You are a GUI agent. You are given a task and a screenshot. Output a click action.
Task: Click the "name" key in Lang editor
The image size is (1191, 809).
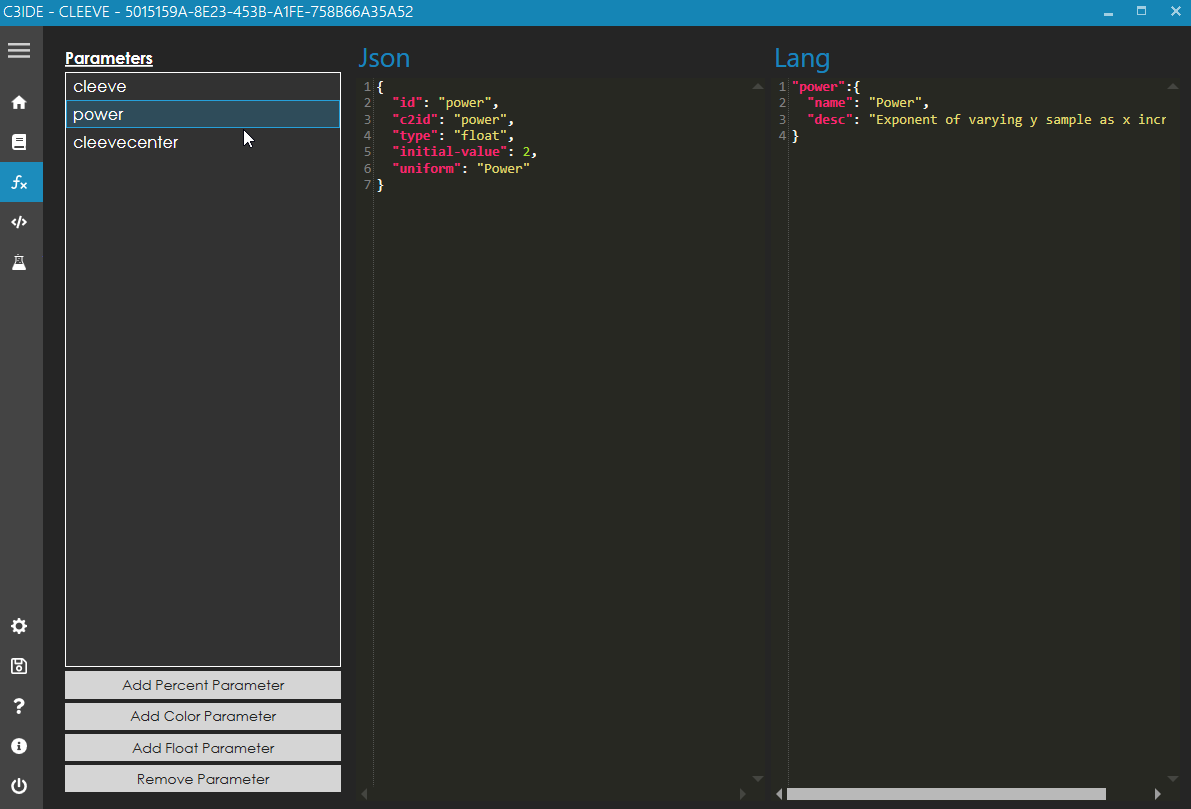(830, 103)
